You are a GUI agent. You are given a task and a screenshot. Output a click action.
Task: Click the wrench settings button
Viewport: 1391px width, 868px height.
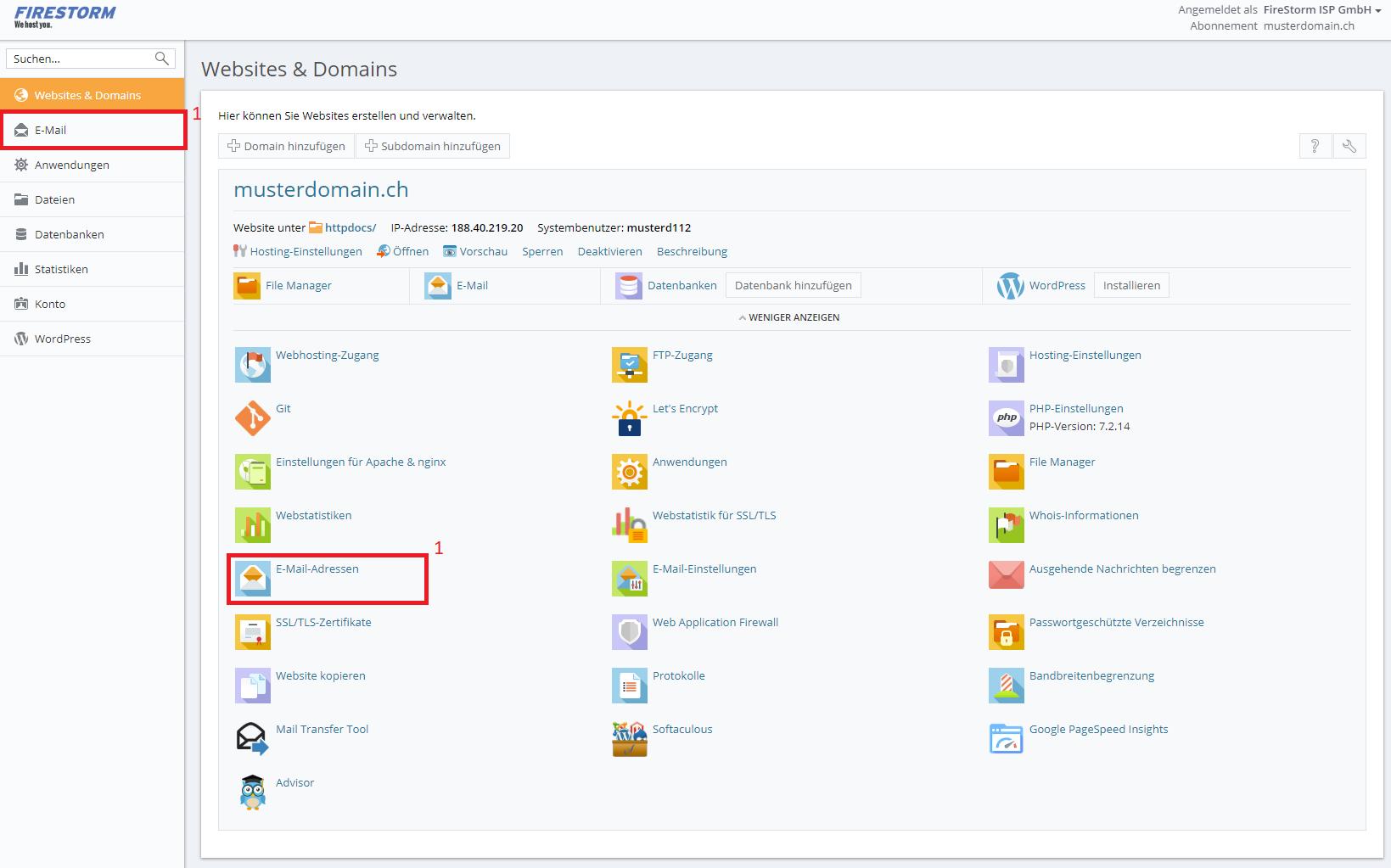[x=1349, y=146]
